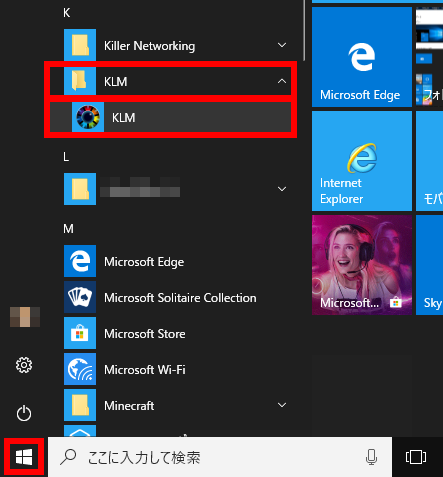Launch Microsoft Edge from the app list icon
This screenshot has width=443, height=477.
pyautogui.click(x=80, y=261)
